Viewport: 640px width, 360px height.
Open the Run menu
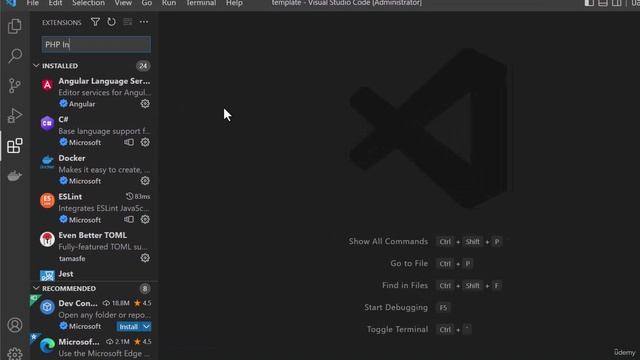[169, 3]
